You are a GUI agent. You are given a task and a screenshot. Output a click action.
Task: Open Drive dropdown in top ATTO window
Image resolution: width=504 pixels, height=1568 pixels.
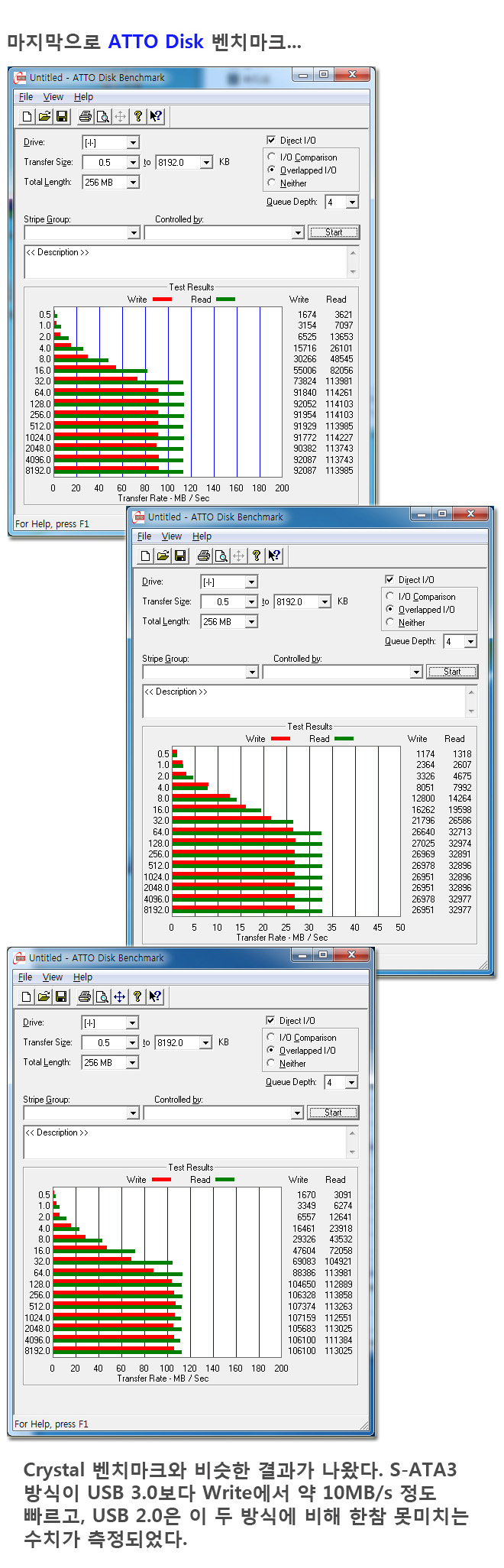pos(134,142)
